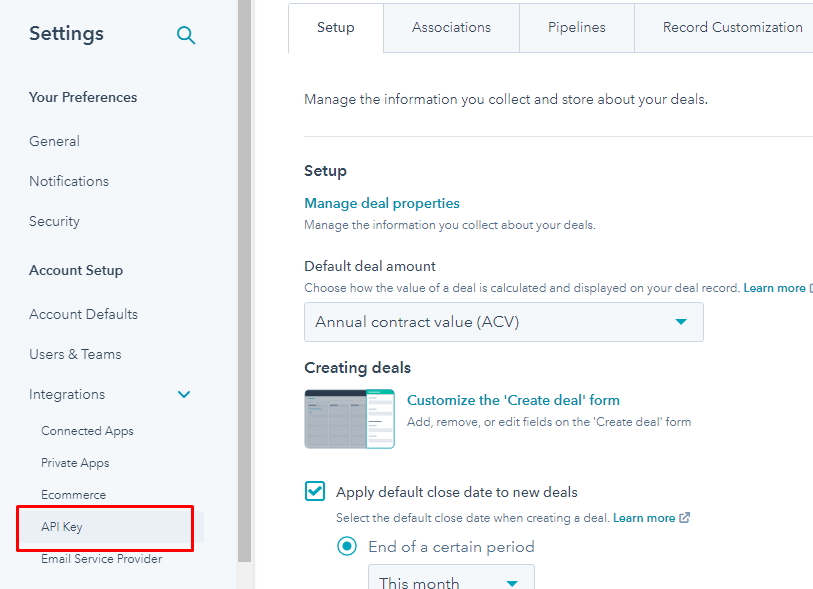Open the API Key settings page
Image resolution: width=813 pixels, height=589 pixels.
pos(58,526)
